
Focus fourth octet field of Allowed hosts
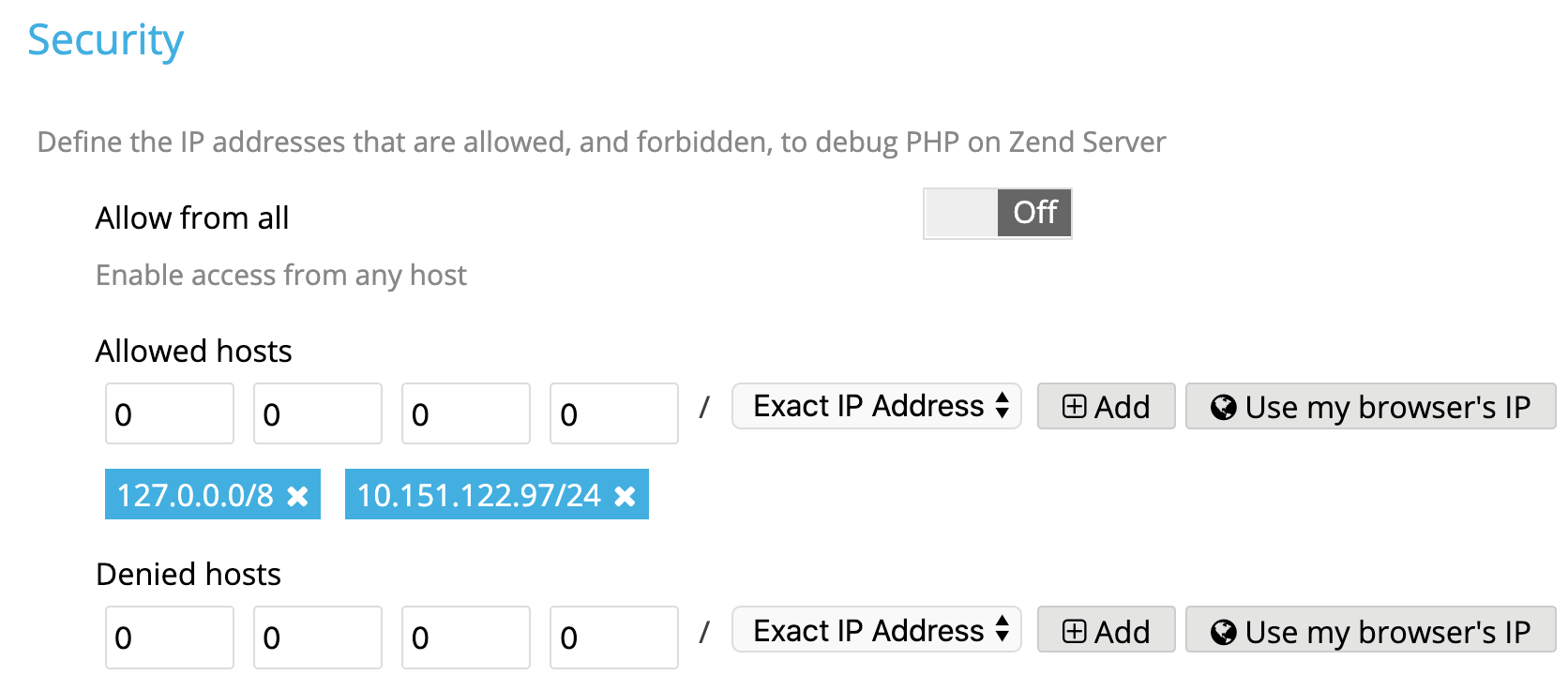tap(614, 413)
